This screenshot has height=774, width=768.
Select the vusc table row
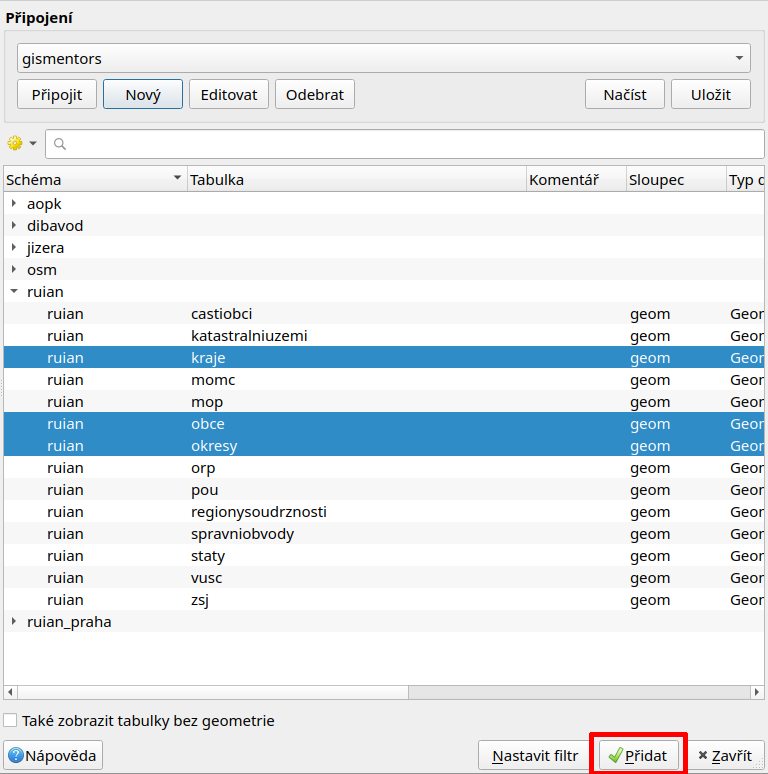[x=384, y=578]
